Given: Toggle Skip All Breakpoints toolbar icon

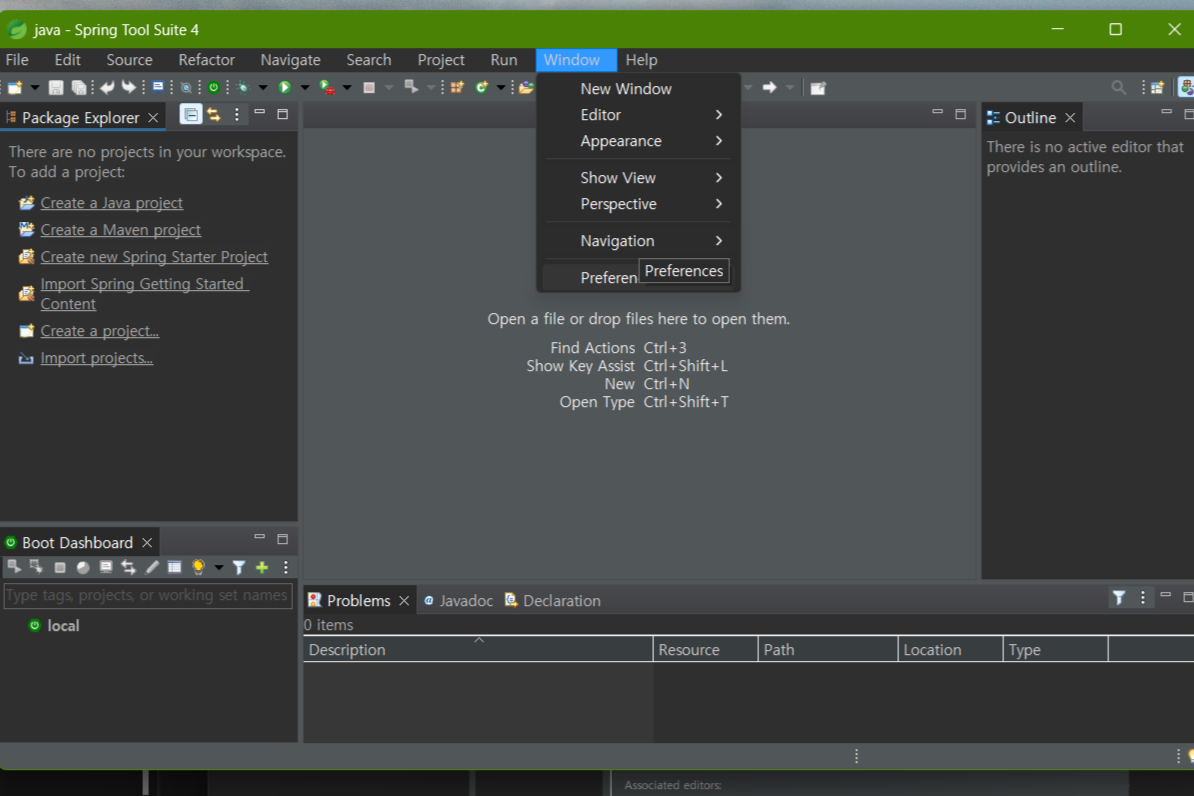Looking at the screenshot, I should click(x=185, y=88).
